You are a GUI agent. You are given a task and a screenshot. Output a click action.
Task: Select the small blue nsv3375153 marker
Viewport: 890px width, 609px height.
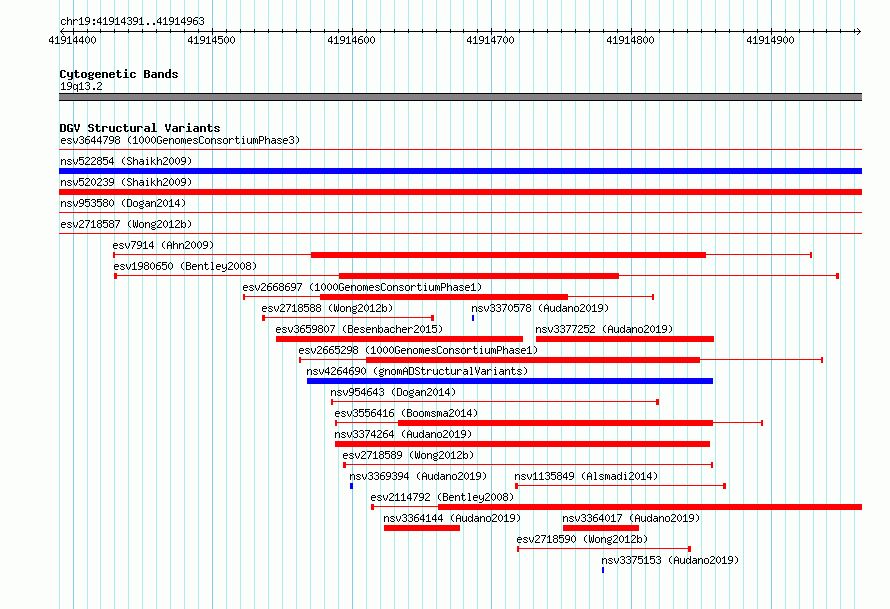pyautogui.click(x=603, y=570)
